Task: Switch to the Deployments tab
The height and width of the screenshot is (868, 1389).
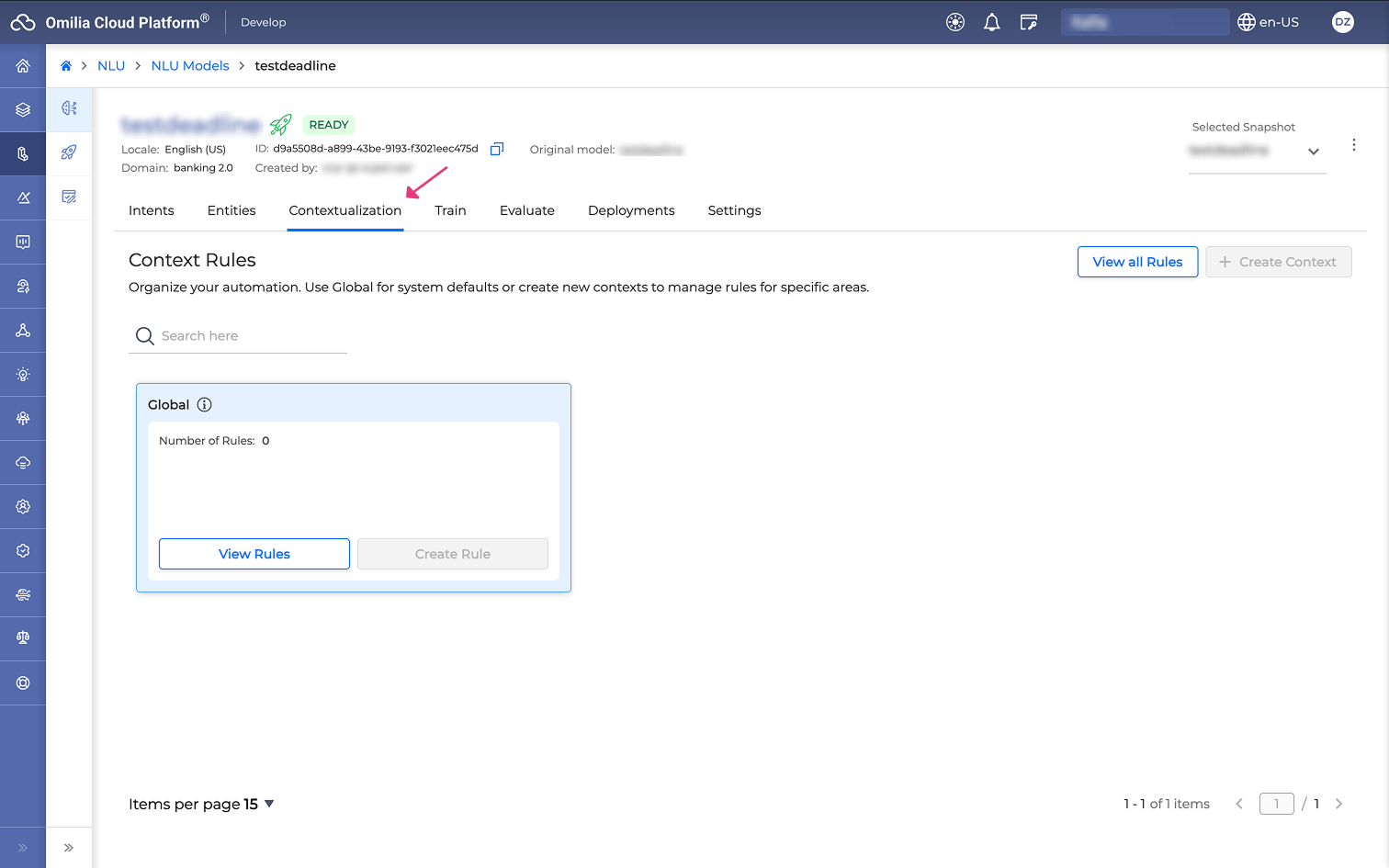Action: pyautogui.click(x=631, y=210)
